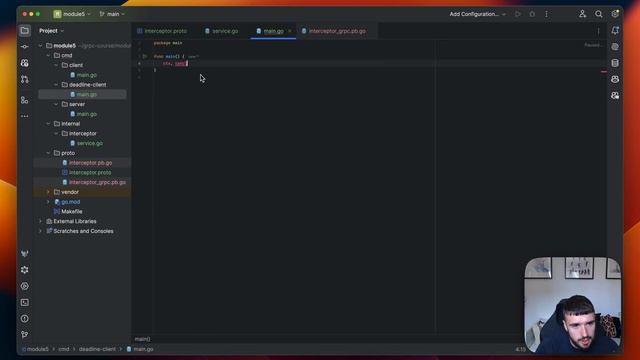640x360 pixels.
Task: Collapse the client folder
Action: (x=56, y=65)
